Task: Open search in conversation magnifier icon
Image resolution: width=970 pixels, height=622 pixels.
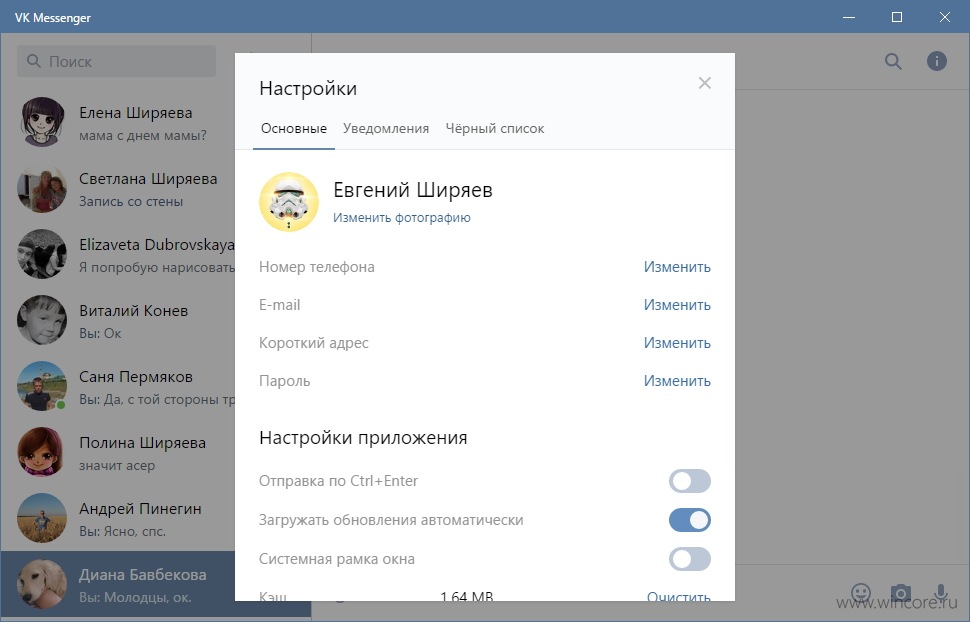Action: click(893, 61)
